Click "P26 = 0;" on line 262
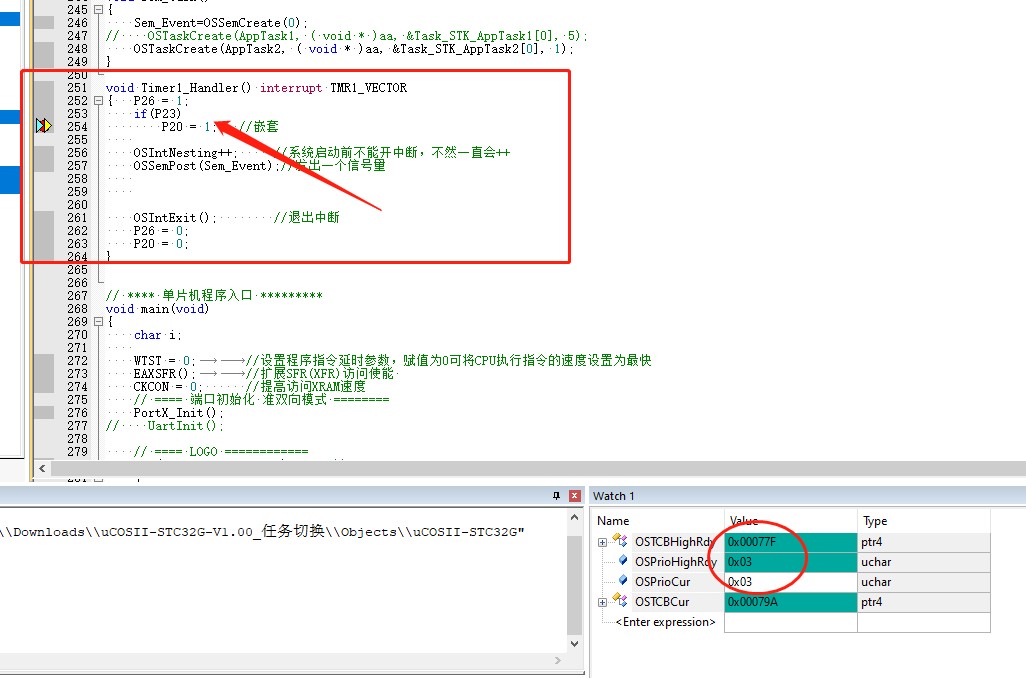This screenshot has height=678, width=1026. tap(161, 230)
